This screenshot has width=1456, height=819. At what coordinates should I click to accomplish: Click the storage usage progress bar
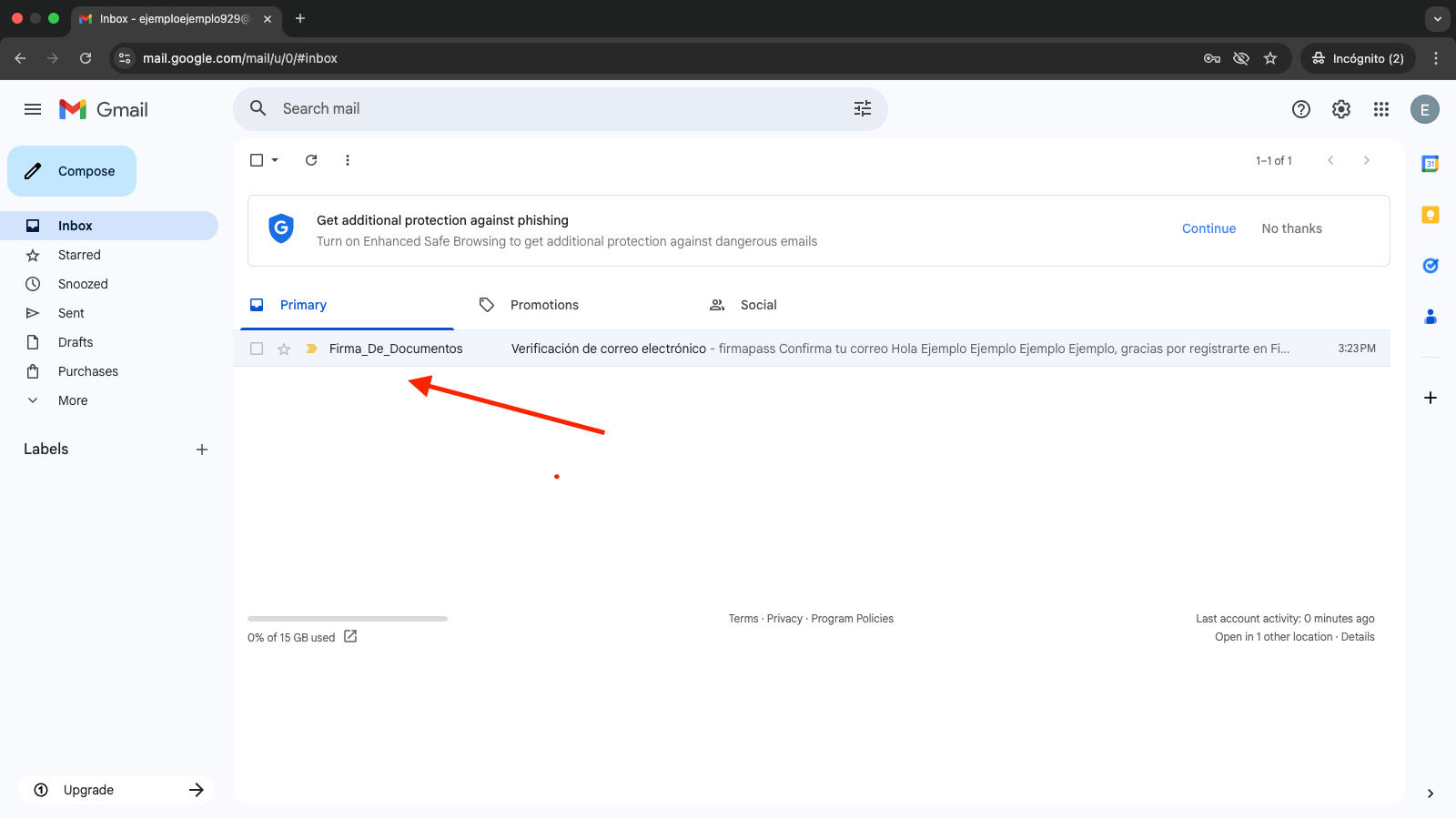coord(348,619)
